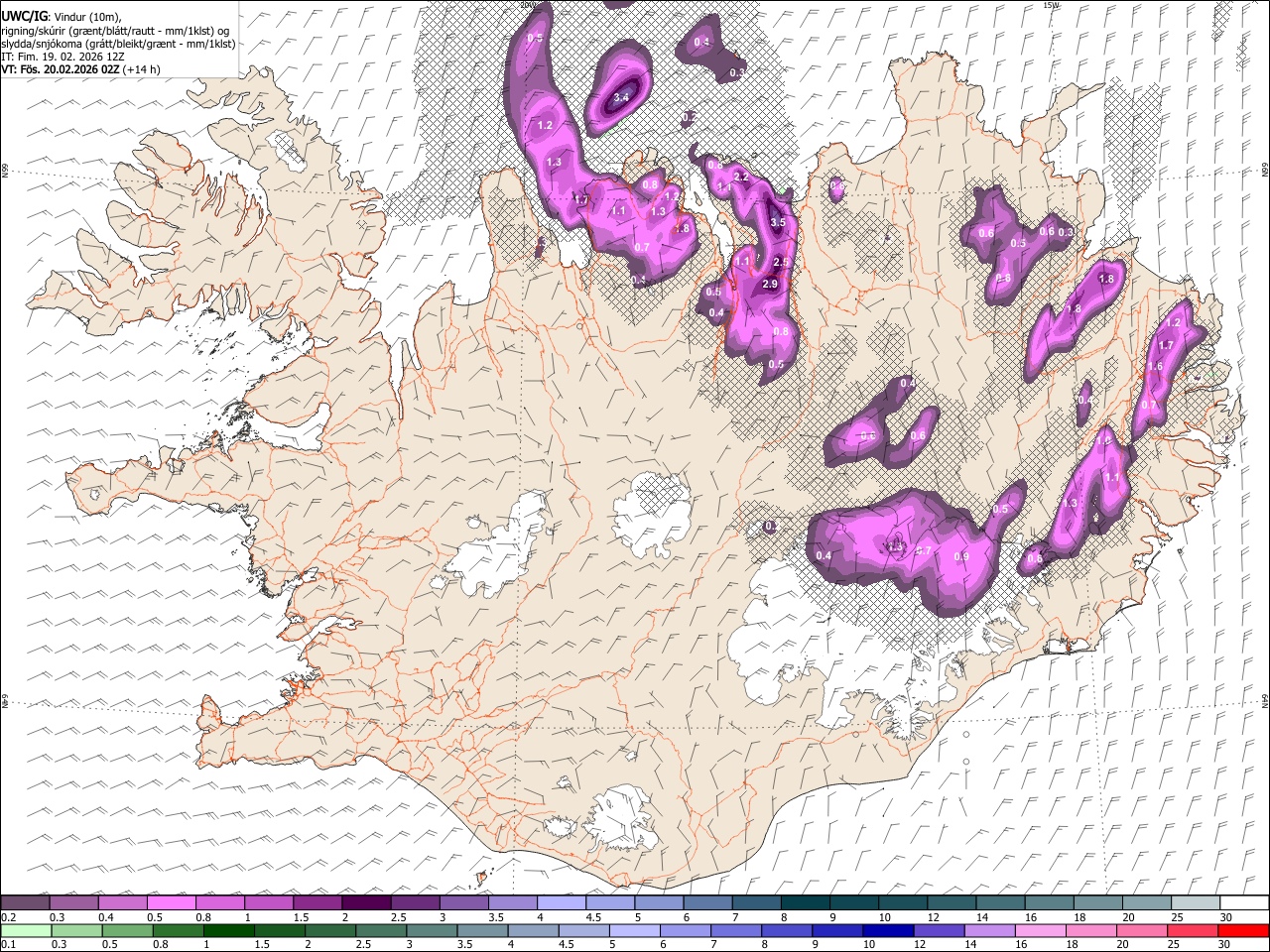This screenshot has width=1270, height=952.
Task: Select the init time 'IT: Fim. 19. 02. 2026 12Z'
Action: [63, 57]
